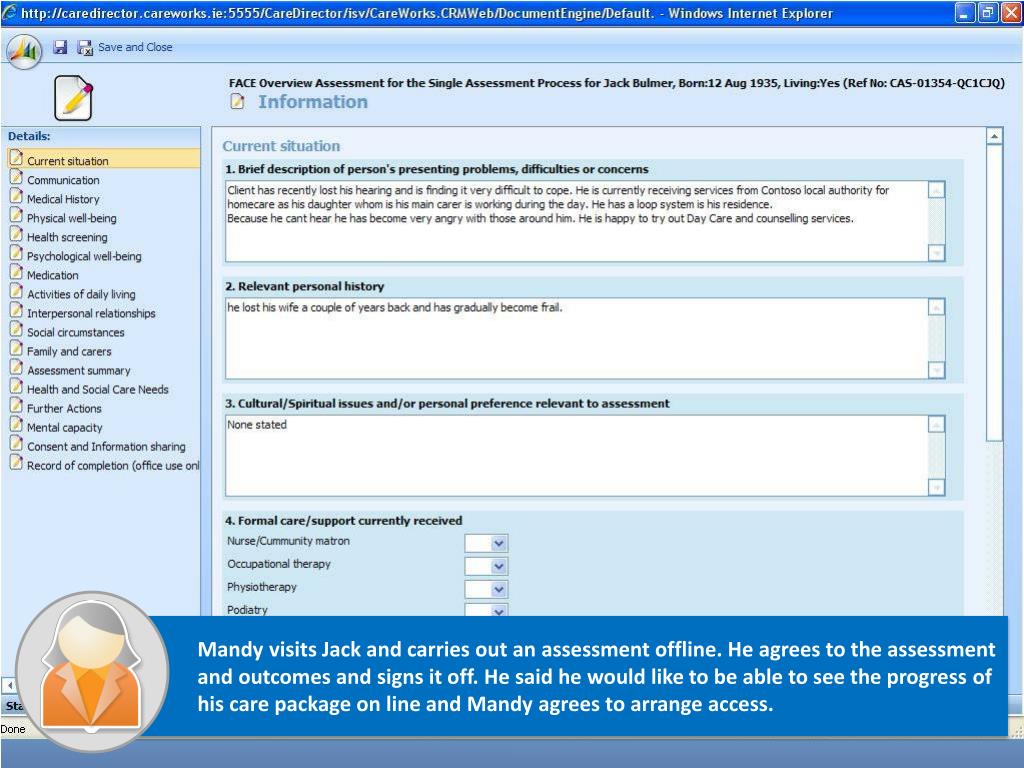This screenshot has width=1024, height=768.
Task: Click the left arrow of the horizontal scrollbar
Action: [9, 685]
